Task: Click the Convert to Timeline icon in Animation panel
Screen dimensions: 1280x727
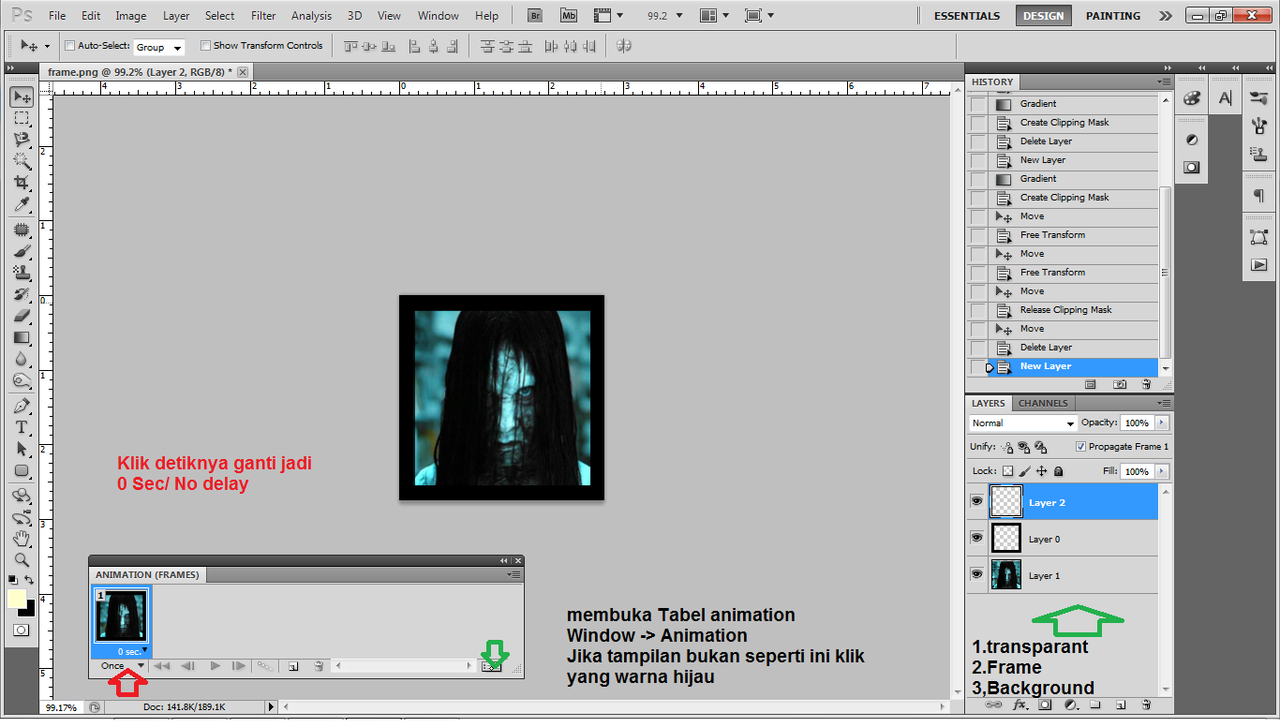Action: coord(493,665)
